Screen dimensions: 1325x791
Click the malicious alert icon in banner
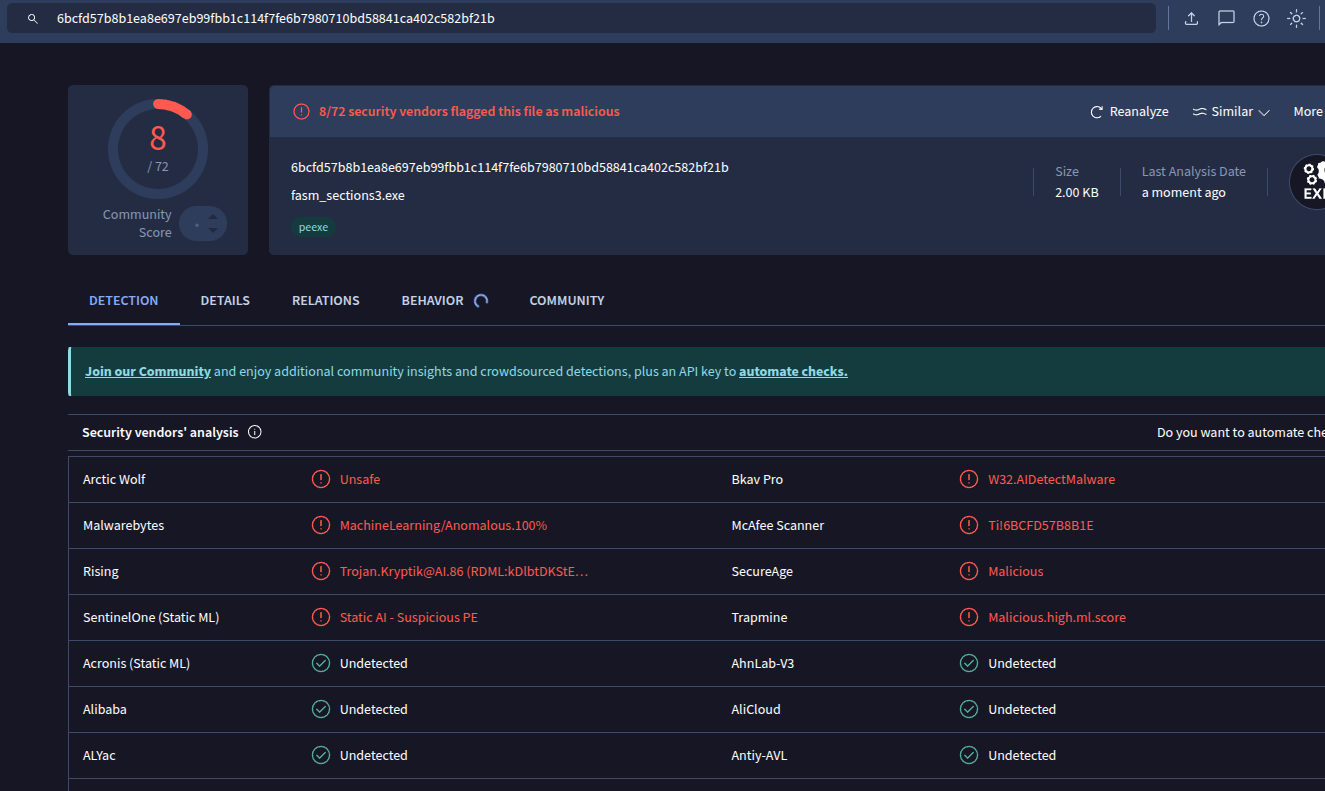(x=301, y=112)
